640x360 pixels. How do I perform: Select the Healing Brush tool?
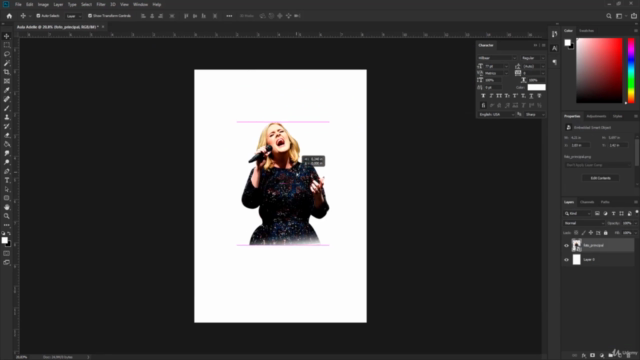click(x=7, y=99)
